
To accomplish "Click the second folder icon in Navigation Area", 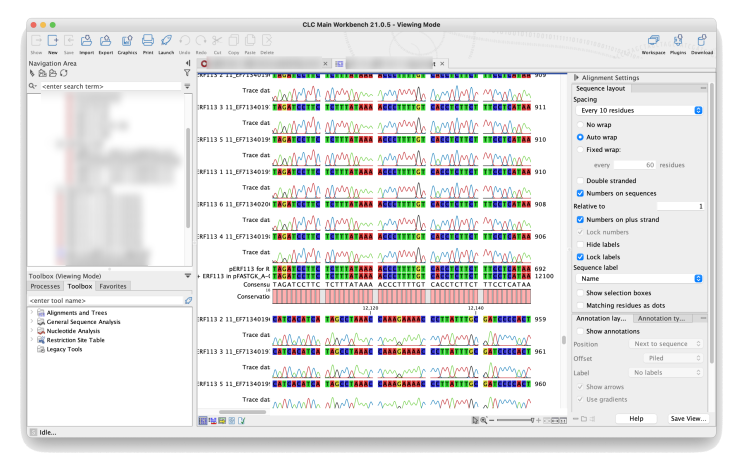I will click(x=53, y=73).
